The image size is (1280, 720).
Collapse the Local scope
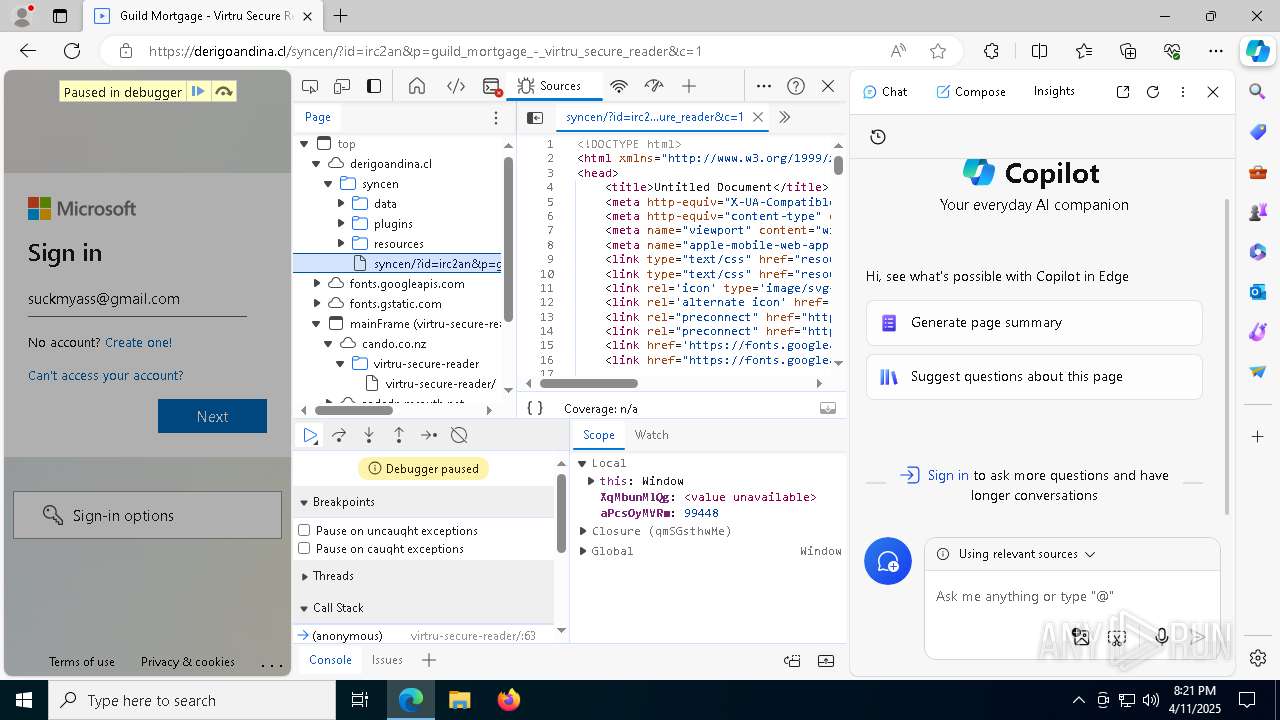point(582,463)
